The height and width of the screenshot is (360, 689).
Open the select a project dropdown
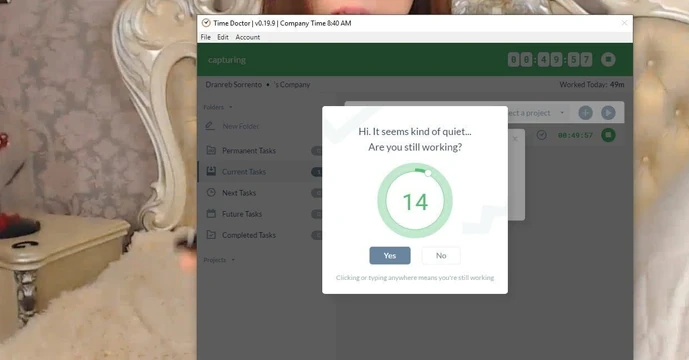[536, 113]
